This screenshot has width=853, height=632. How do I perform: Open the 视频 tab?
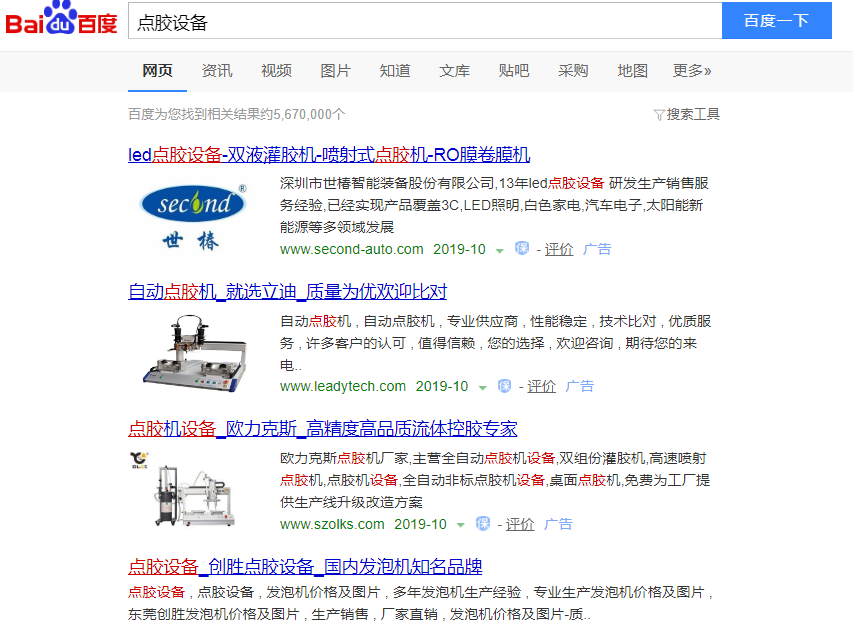click(276, 71)
